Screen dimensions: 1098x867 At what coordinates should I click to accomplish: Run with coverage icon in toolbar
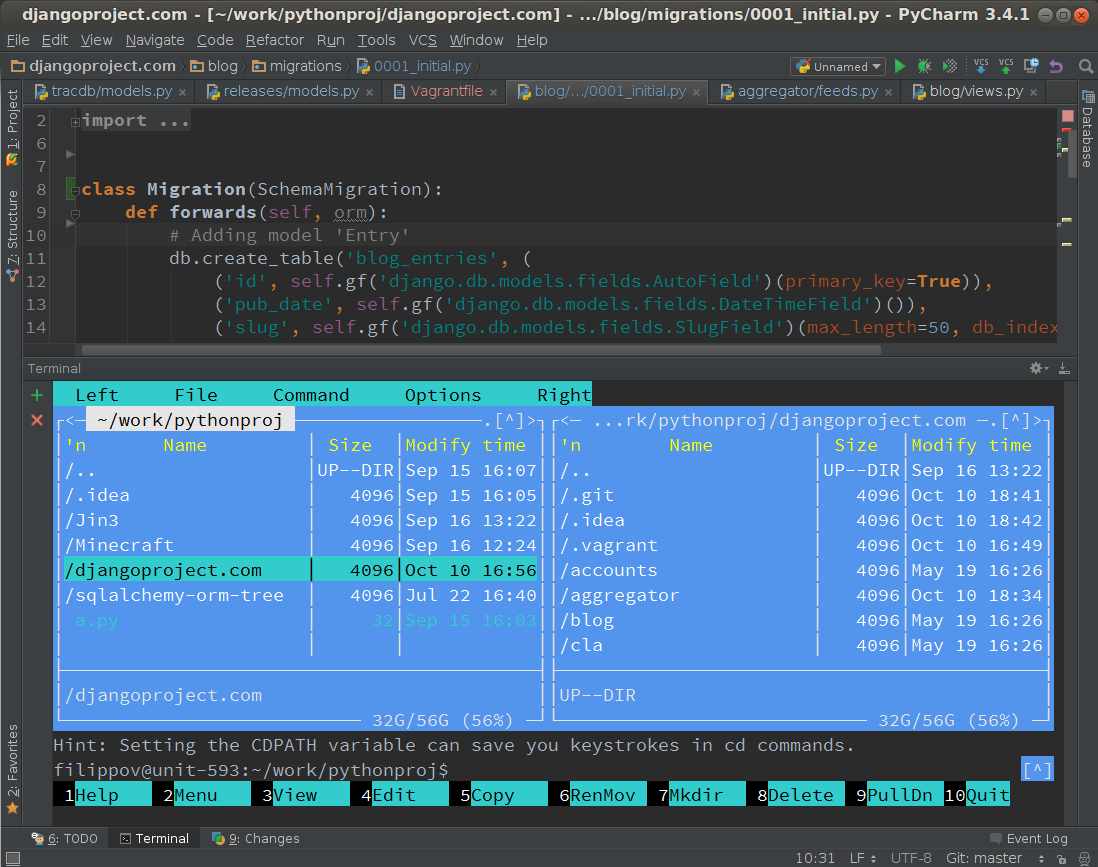[x=948, y=65]
